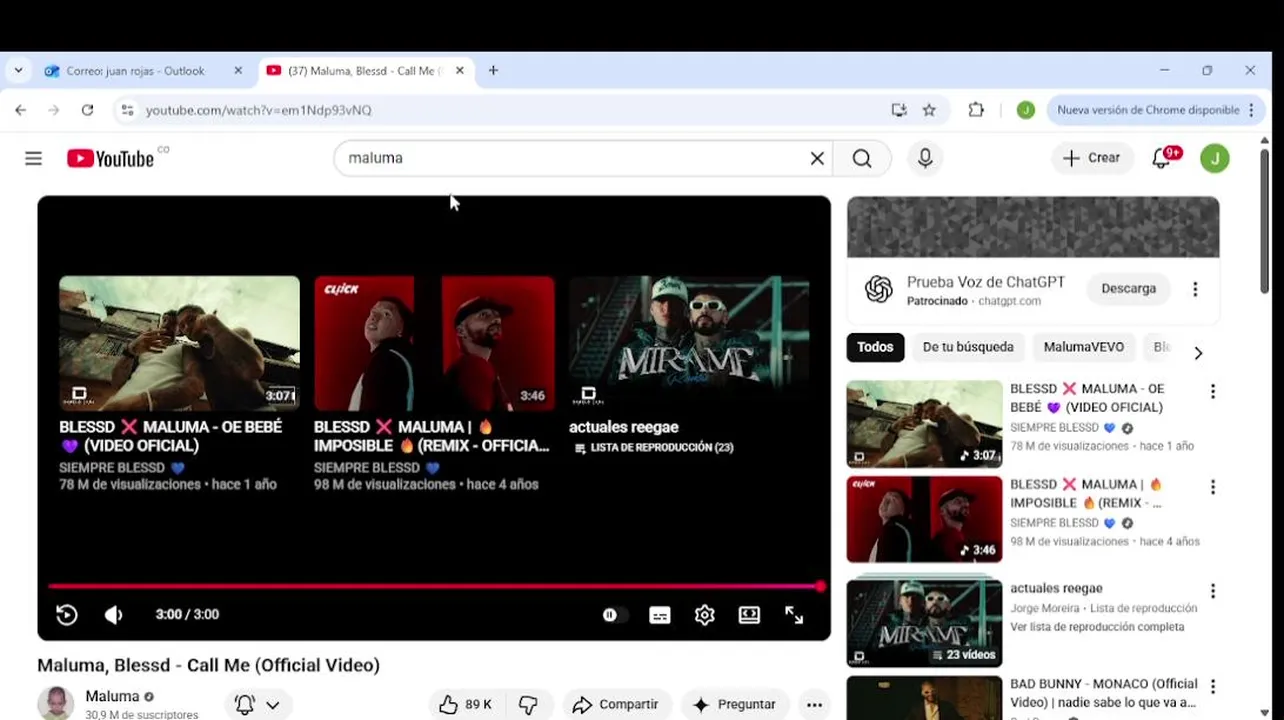
Task: Click Nueva versión de Chrome disponible
Action: point(1148,110)
